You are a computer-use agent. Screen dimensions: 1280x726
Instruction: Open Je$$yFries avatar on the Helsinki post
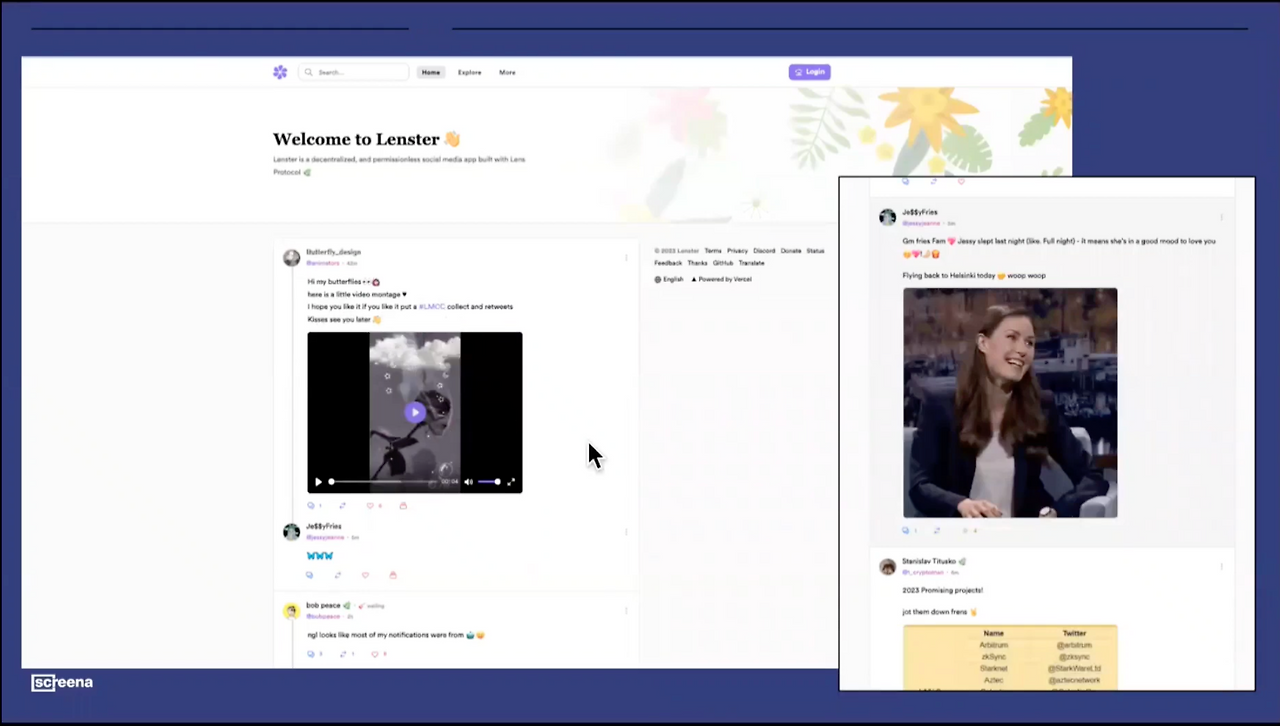887,217
